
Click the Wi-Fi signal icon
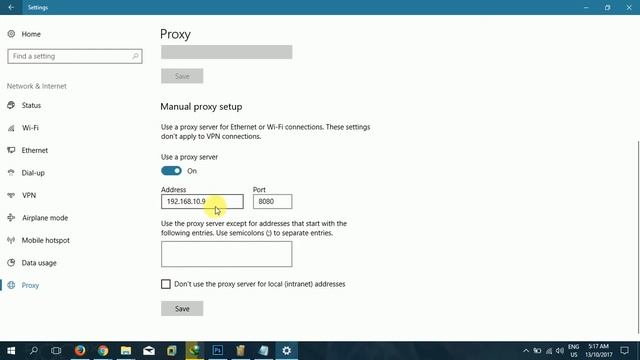pyautogui.click(x=11, y=128)
